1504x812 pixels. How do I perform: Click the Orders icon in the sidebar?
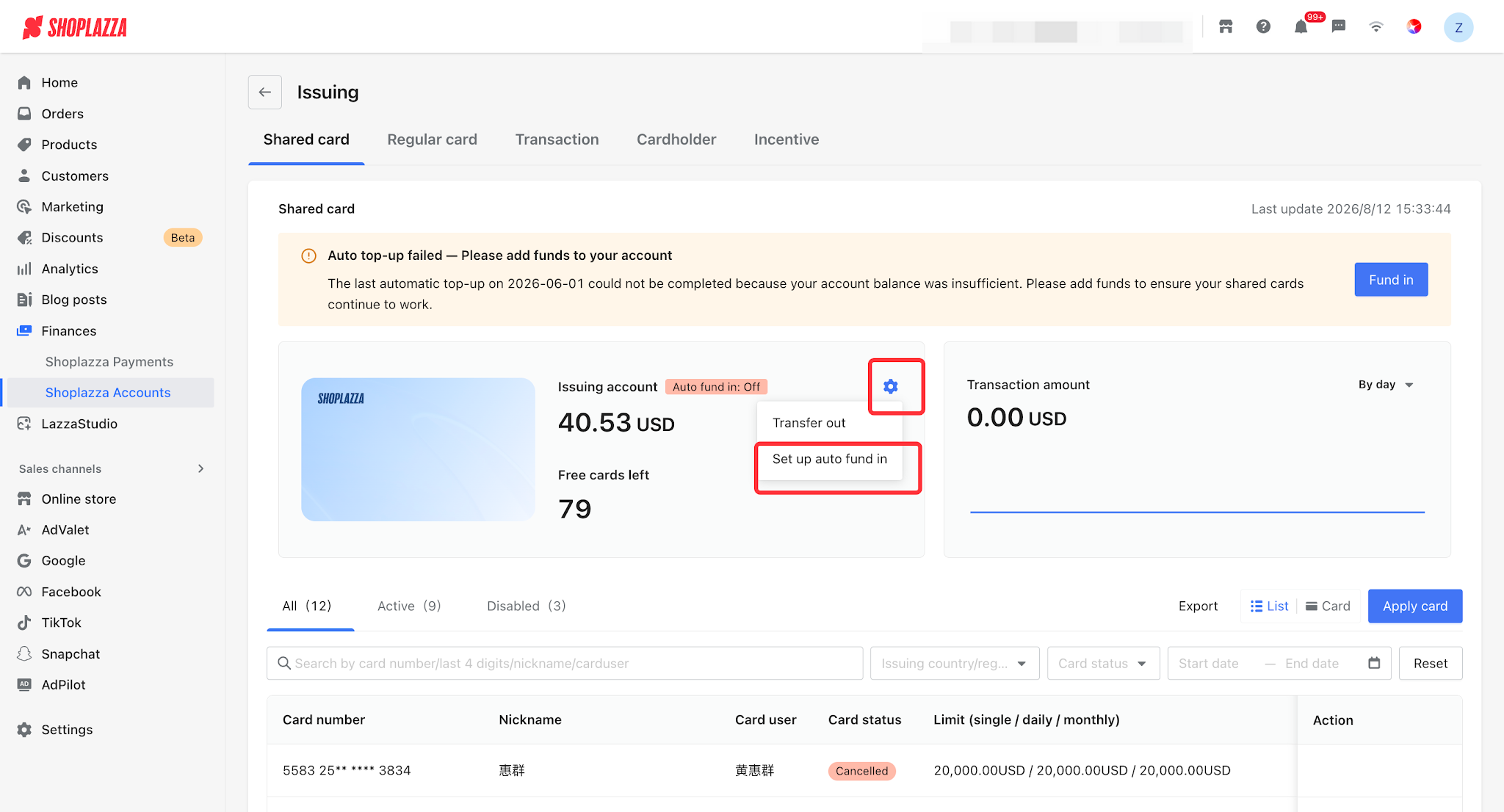24,114
